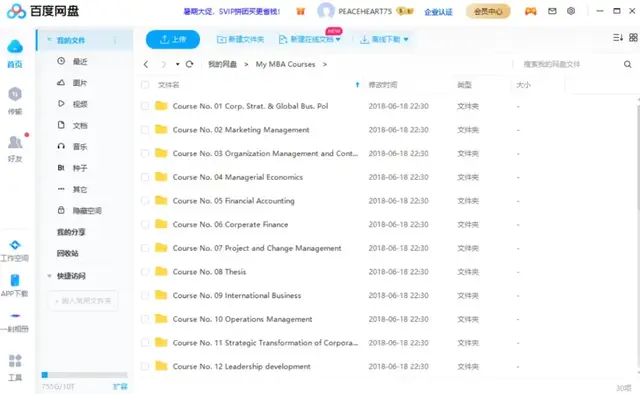640x394 pixels.
Task: Go back with the left arrow
Action: [x=146, y=64]
